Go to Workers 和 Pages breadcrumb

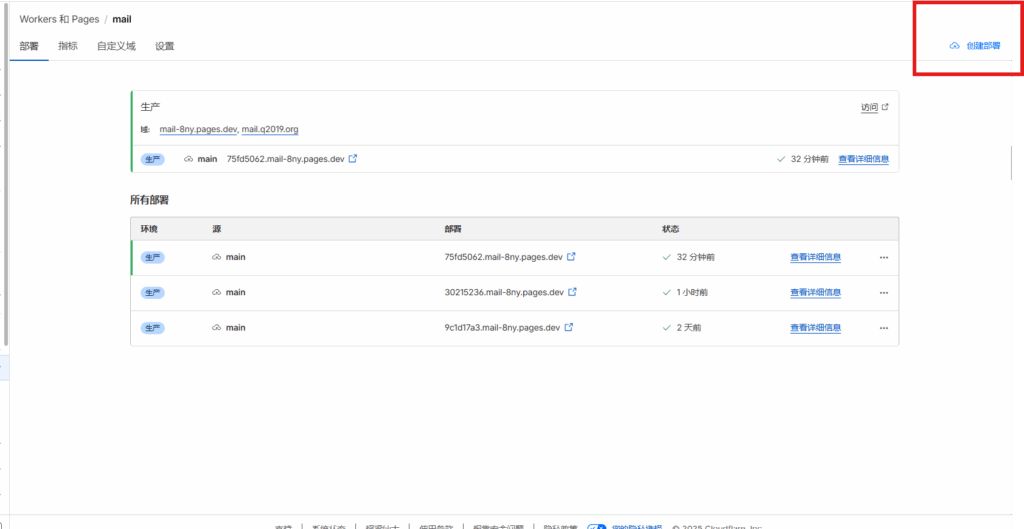[59, 19]
